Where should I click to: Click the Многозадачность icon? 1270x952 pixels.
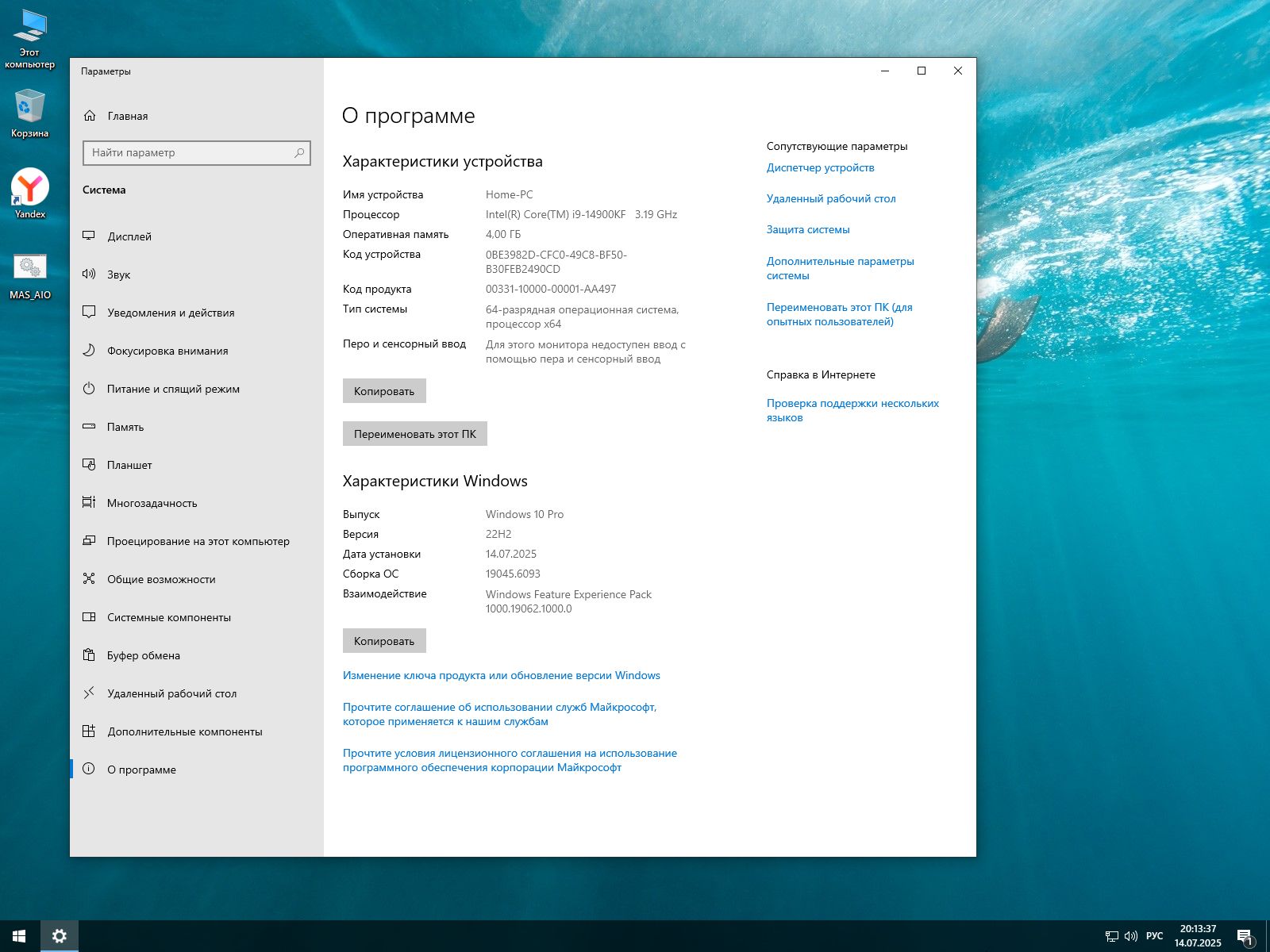pyautogui.click(x=89, y=503)
